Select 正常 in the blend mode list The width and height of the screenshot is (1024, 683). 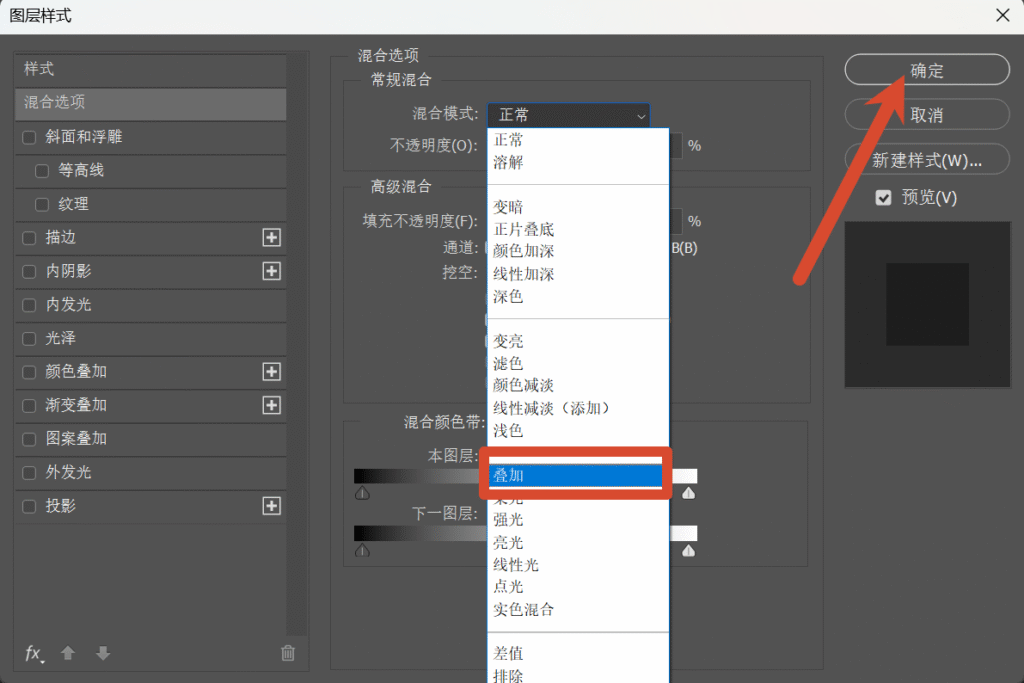pos(578,140)
